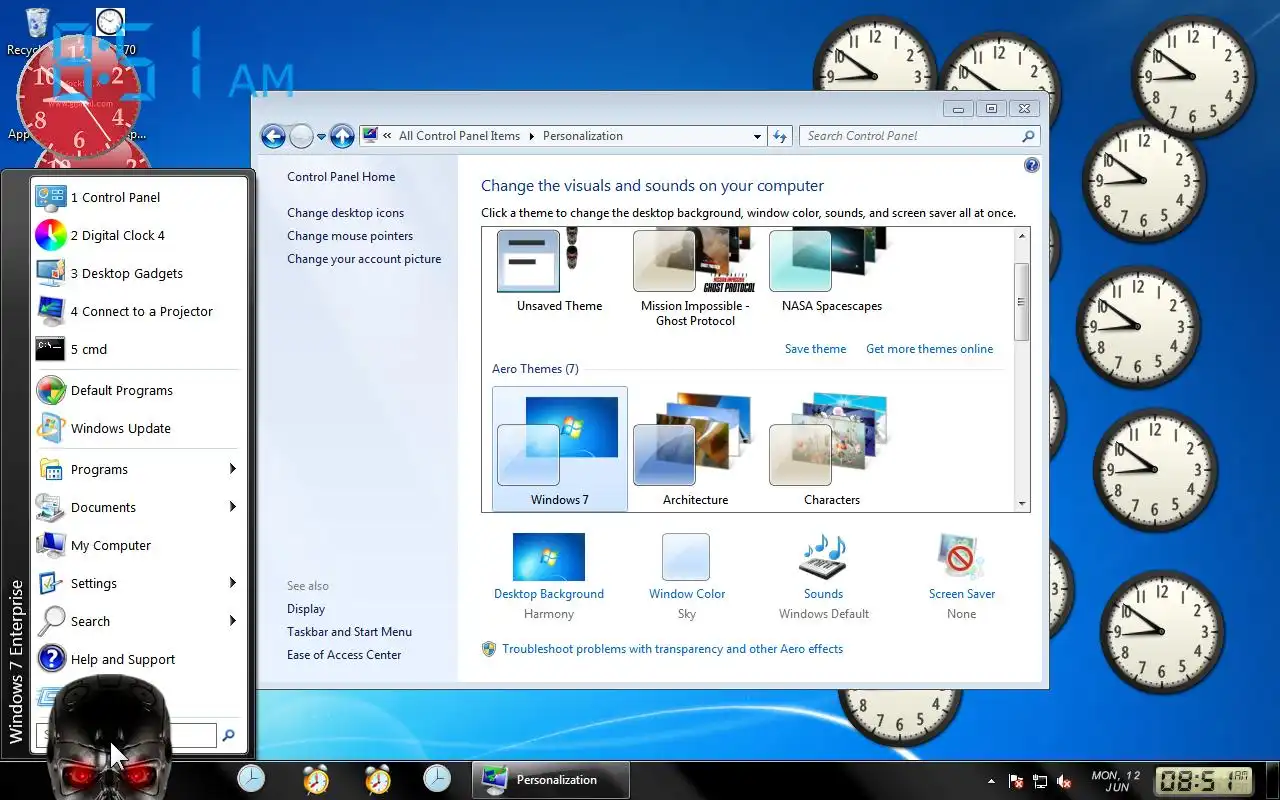Viewport: 1280px width, 800px height.
Task: Select the Architecture theme
Action: [x=696, y=449]
